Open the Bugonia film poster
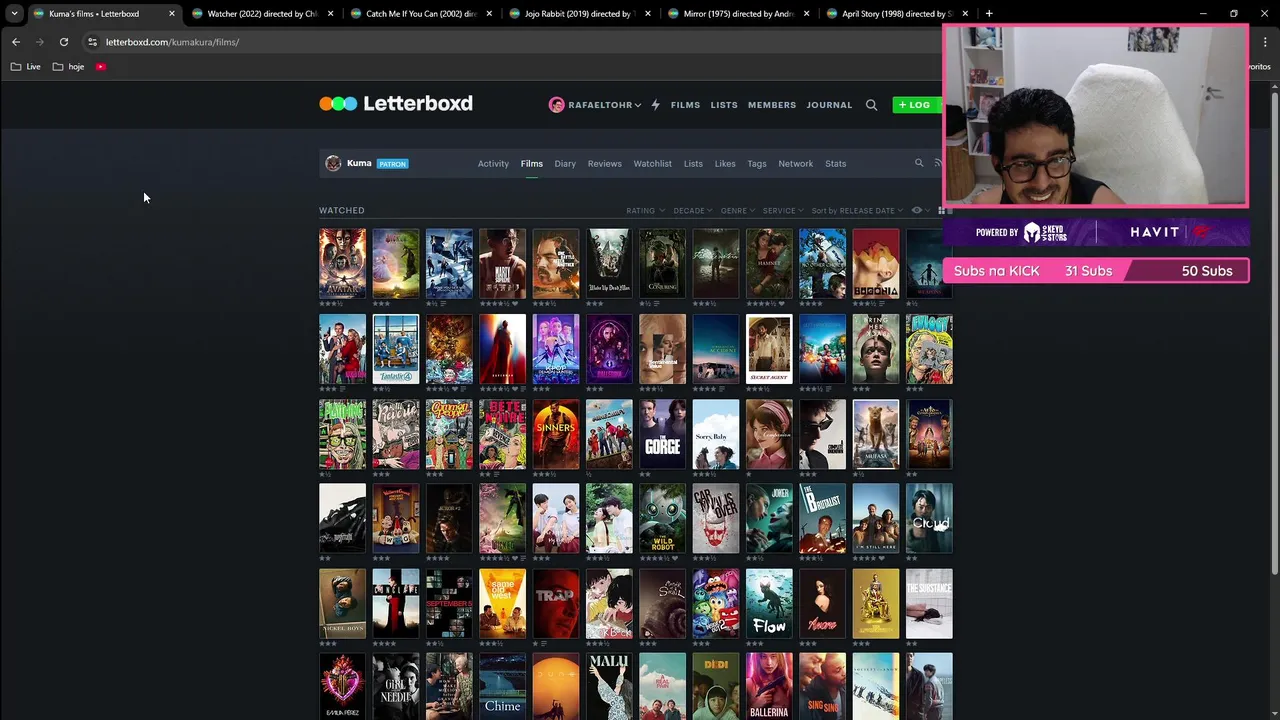This screenshot has width=1280, height=720. pyautogui.click(x=876, y=264)
